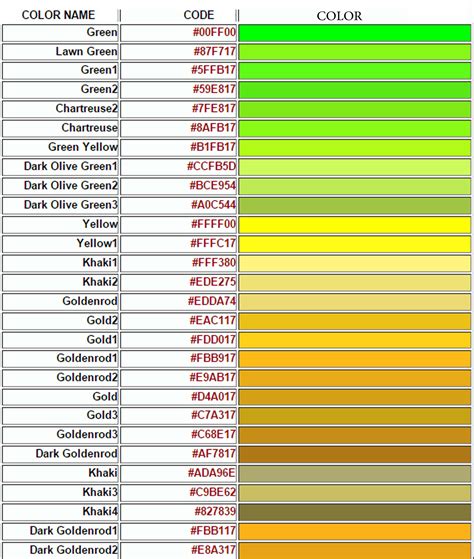Click the Green name cell
The image size is (474, 559).
[x=60, y=33]
